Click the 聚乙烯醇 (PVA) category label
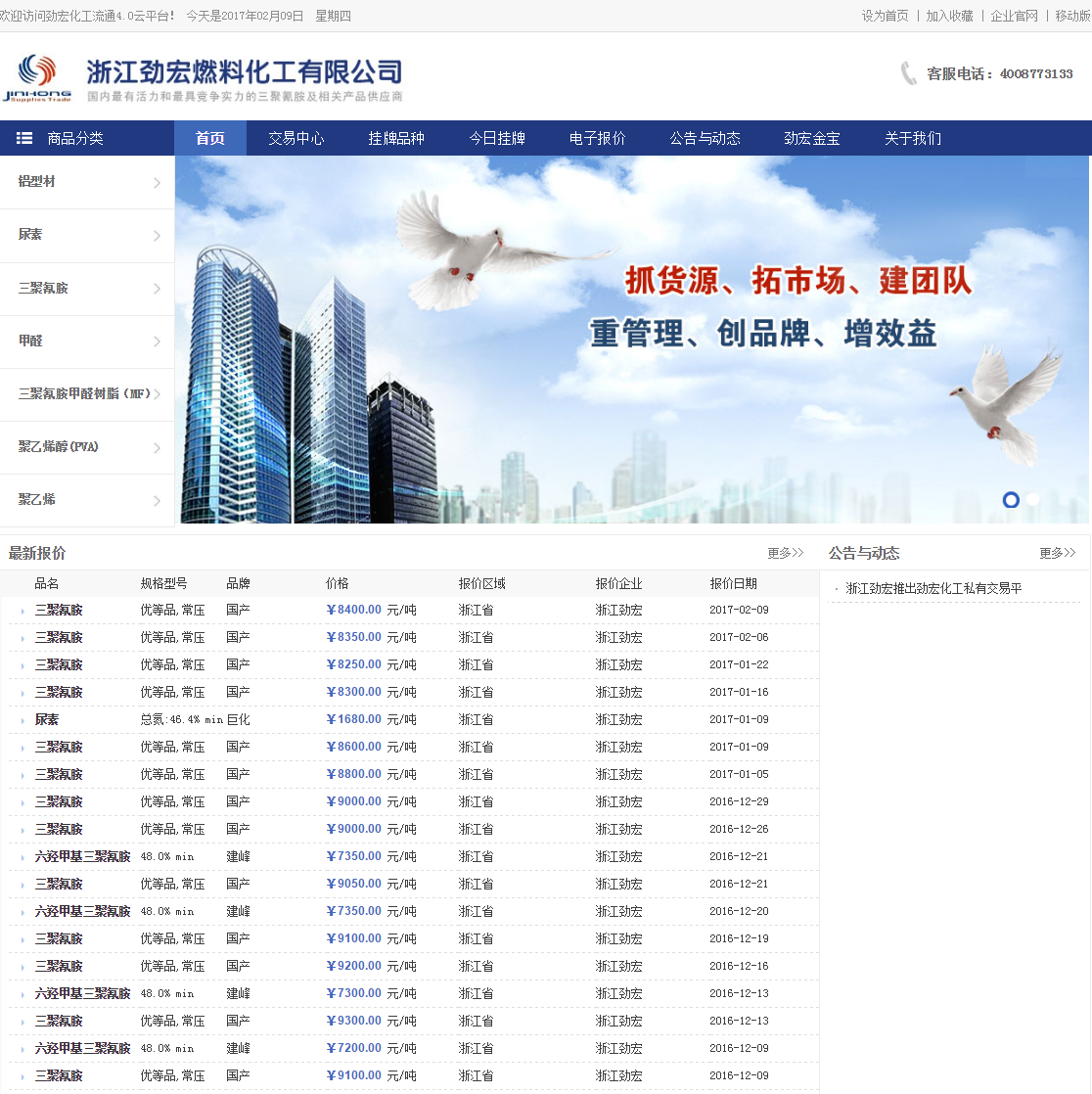 point(58,446)
